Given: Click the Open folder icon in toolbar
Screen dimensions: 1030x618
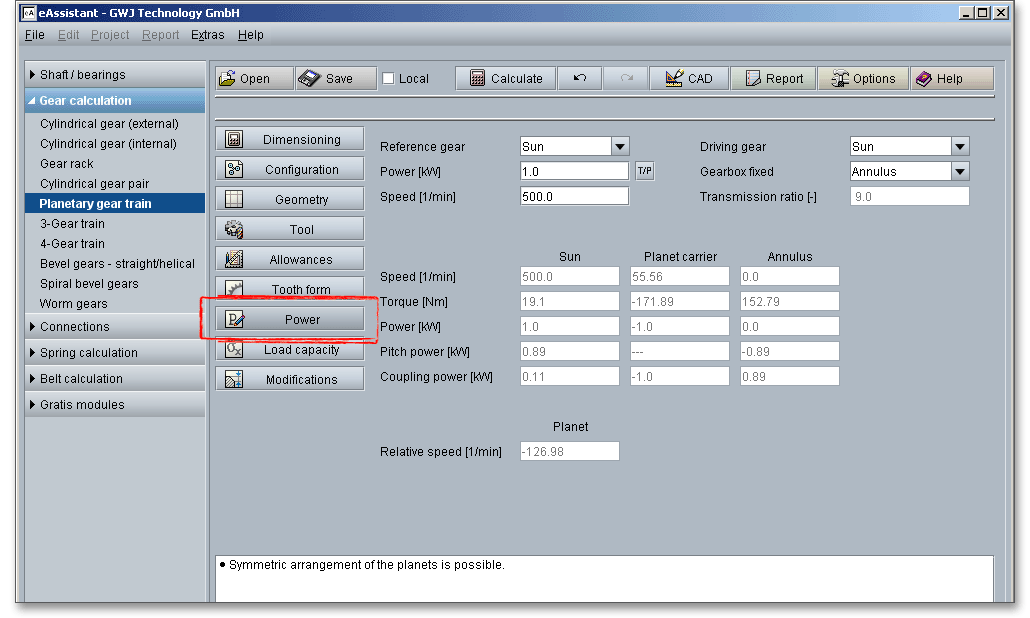Looking at the screenshot, I should tap(229, 79).
